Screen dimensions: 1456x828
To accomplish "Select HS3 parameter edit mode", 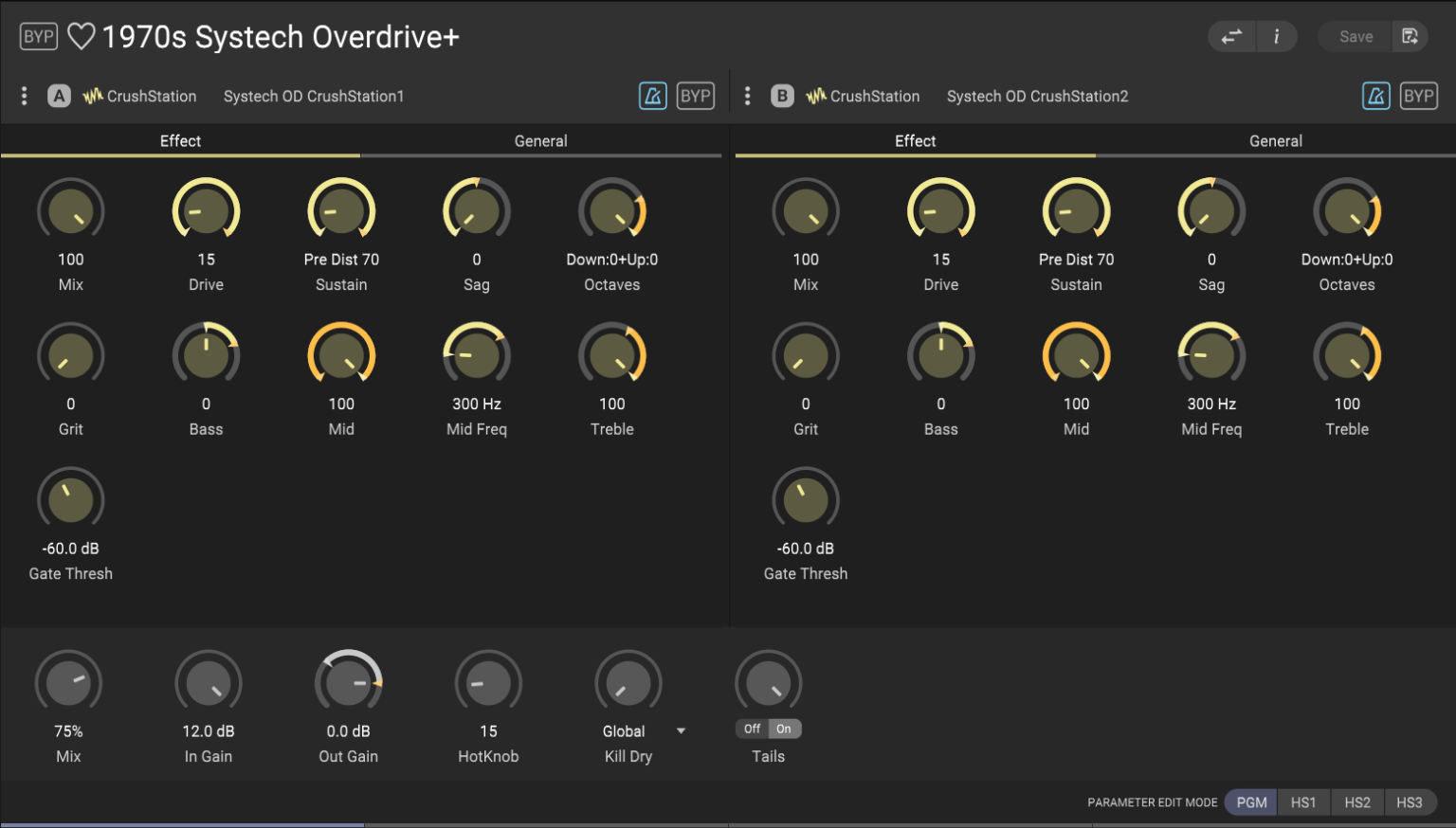I will (1410, 802).
